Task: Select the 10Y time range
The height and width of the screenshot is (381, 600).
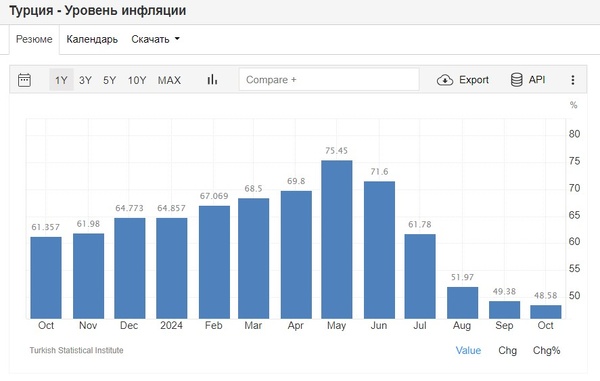Action: tap(137, 80)
